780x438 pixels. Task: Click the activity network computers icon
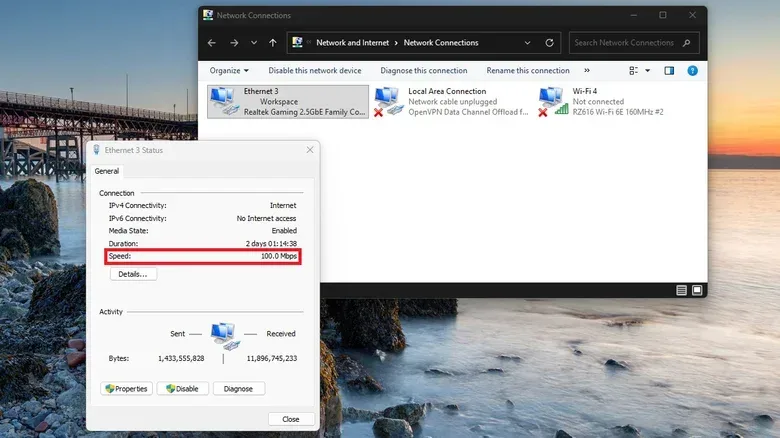coord(225,336)
